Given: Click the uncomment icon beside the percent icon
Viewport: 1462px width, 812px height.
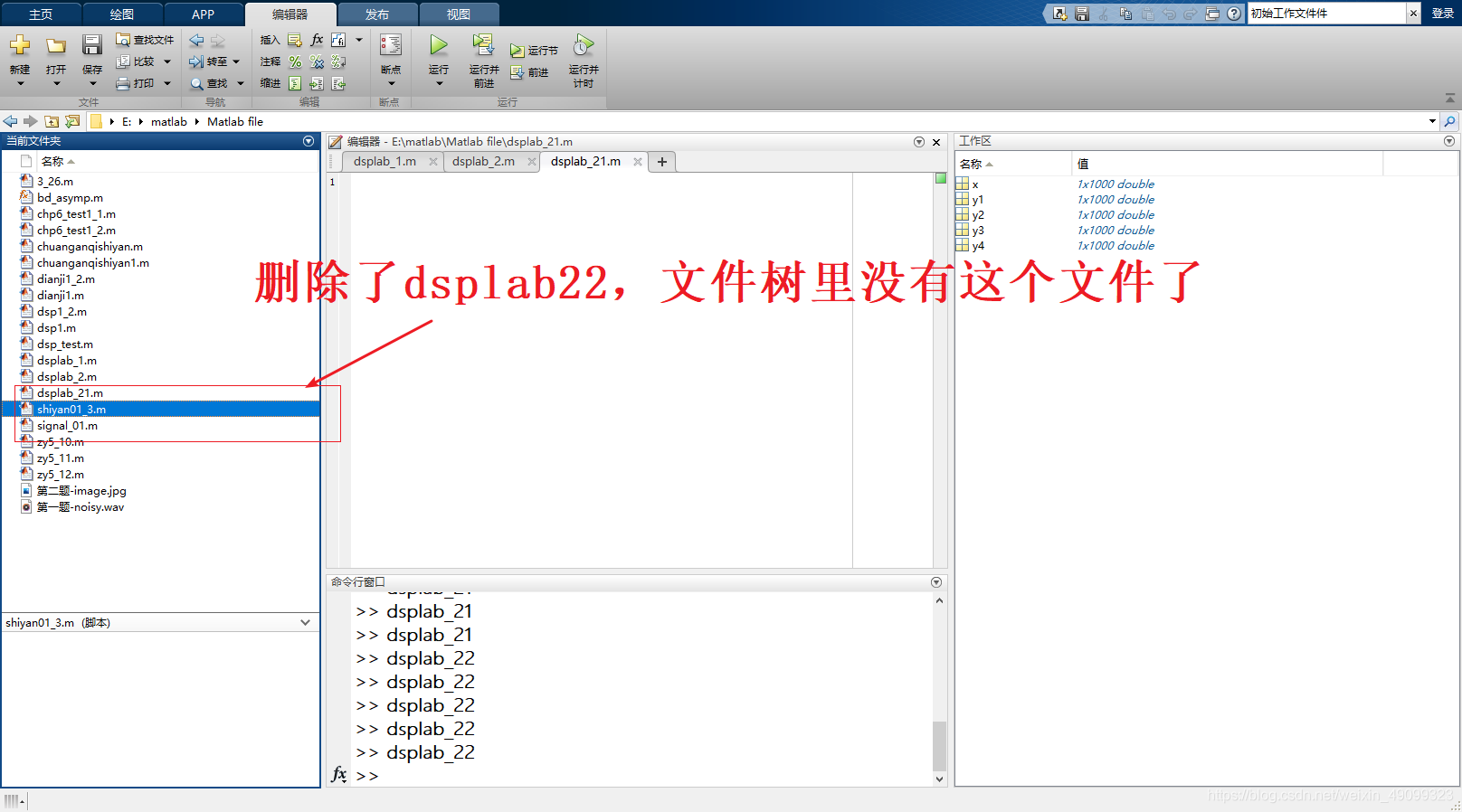Looking at the screenshot, I should tap(317, 61).
